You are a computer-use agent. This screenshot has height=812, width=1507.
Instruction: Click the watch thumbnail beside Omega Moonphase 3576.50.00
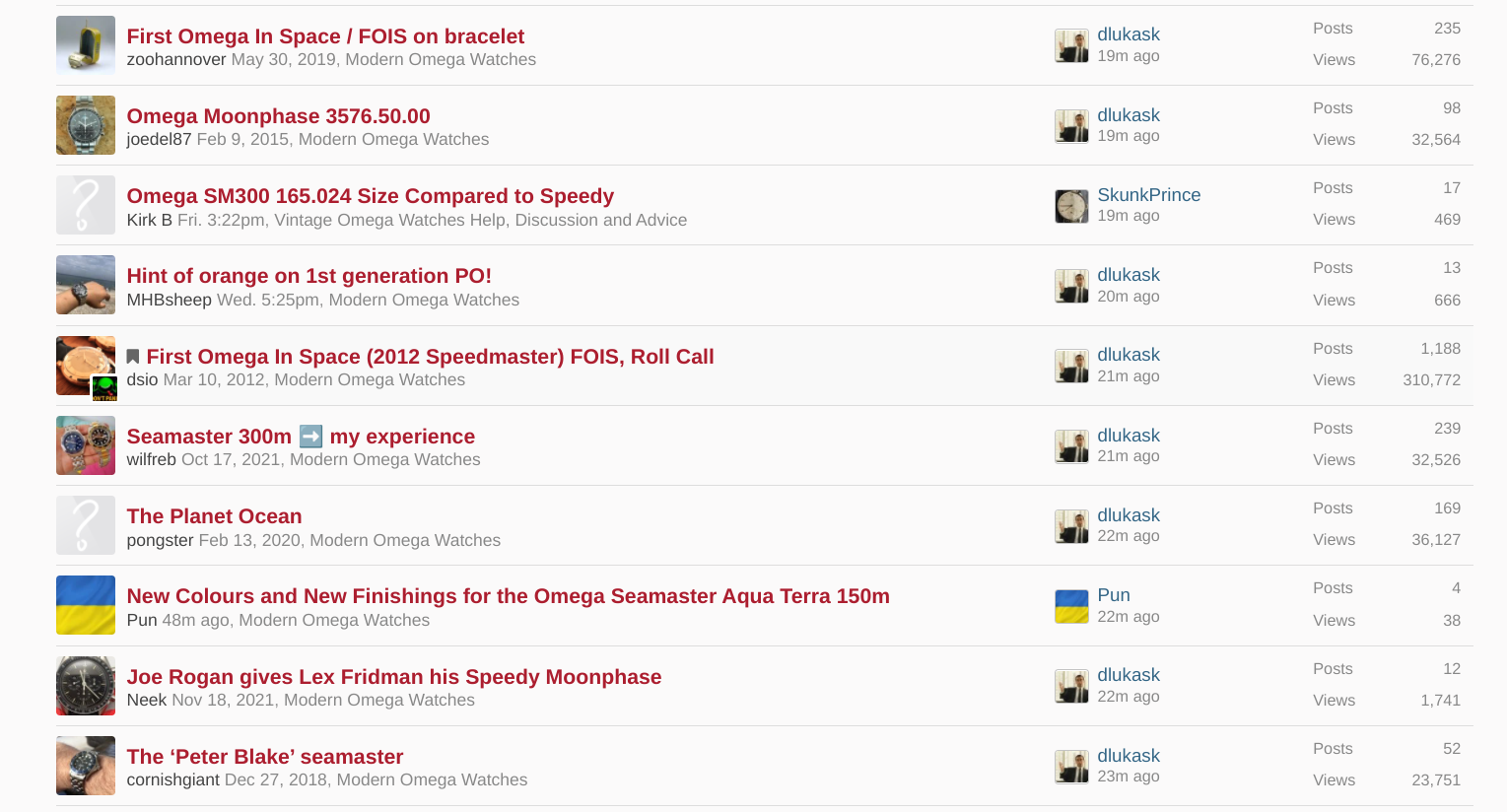point(86,125)
